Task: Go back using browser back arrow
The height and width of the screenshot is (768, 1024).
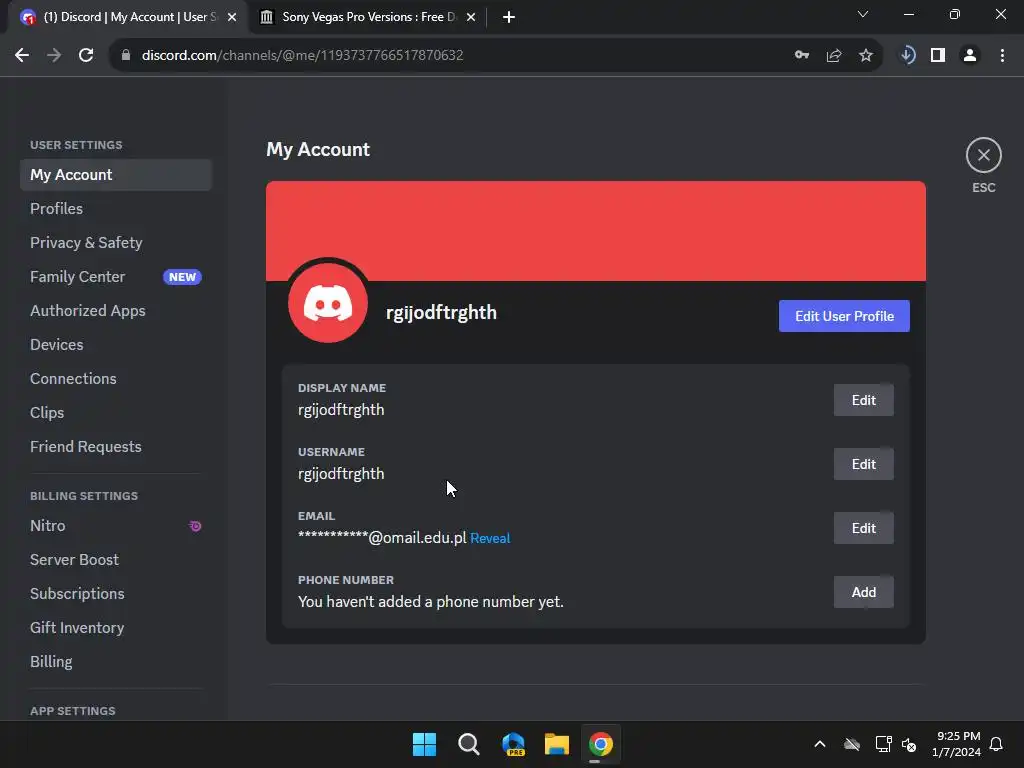Action: pyautogui.click(x=22, y=56)
